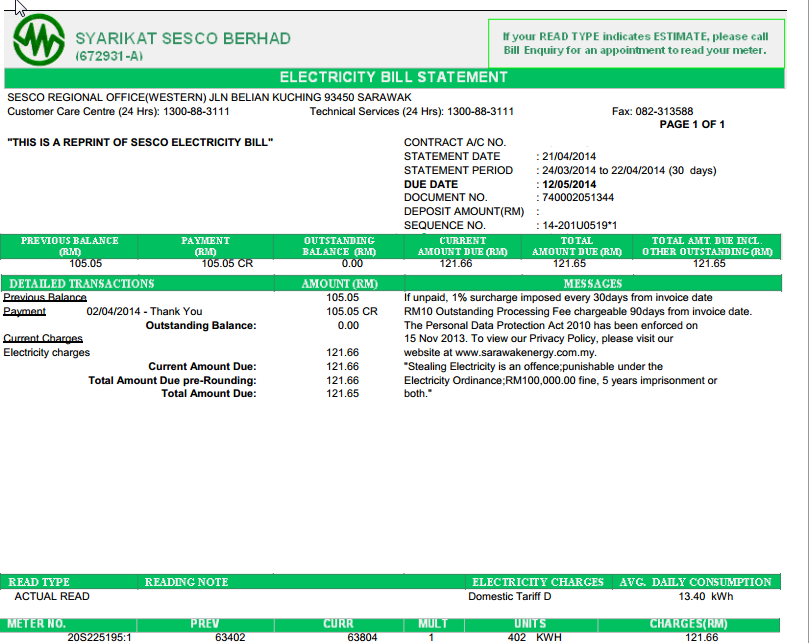809x643 pixels.
Task: Click the meter number 20S225195:1
Action: [x=99, y=637]
